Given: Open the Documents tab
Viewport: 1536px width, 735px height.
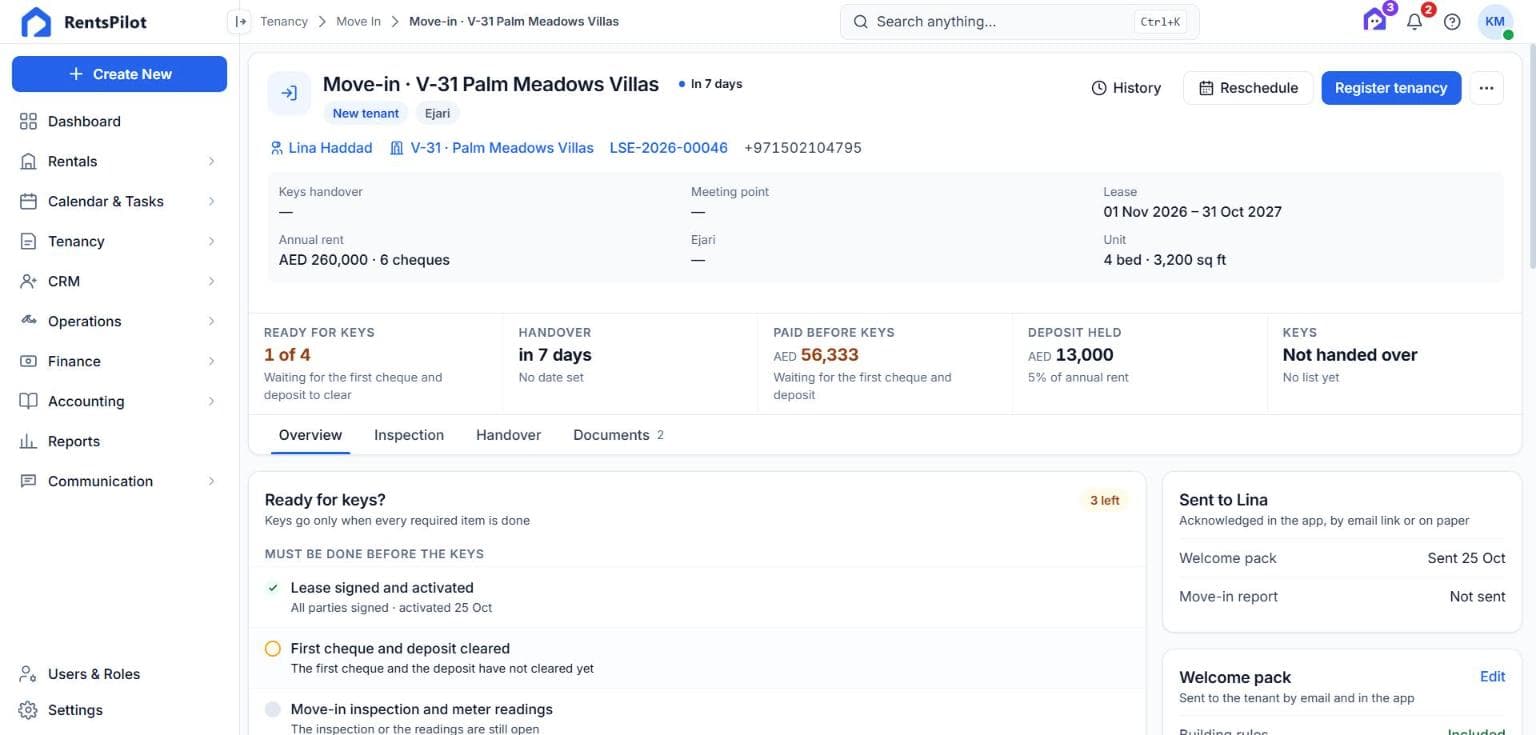Looking at the screenshot, I should point(618,435).
